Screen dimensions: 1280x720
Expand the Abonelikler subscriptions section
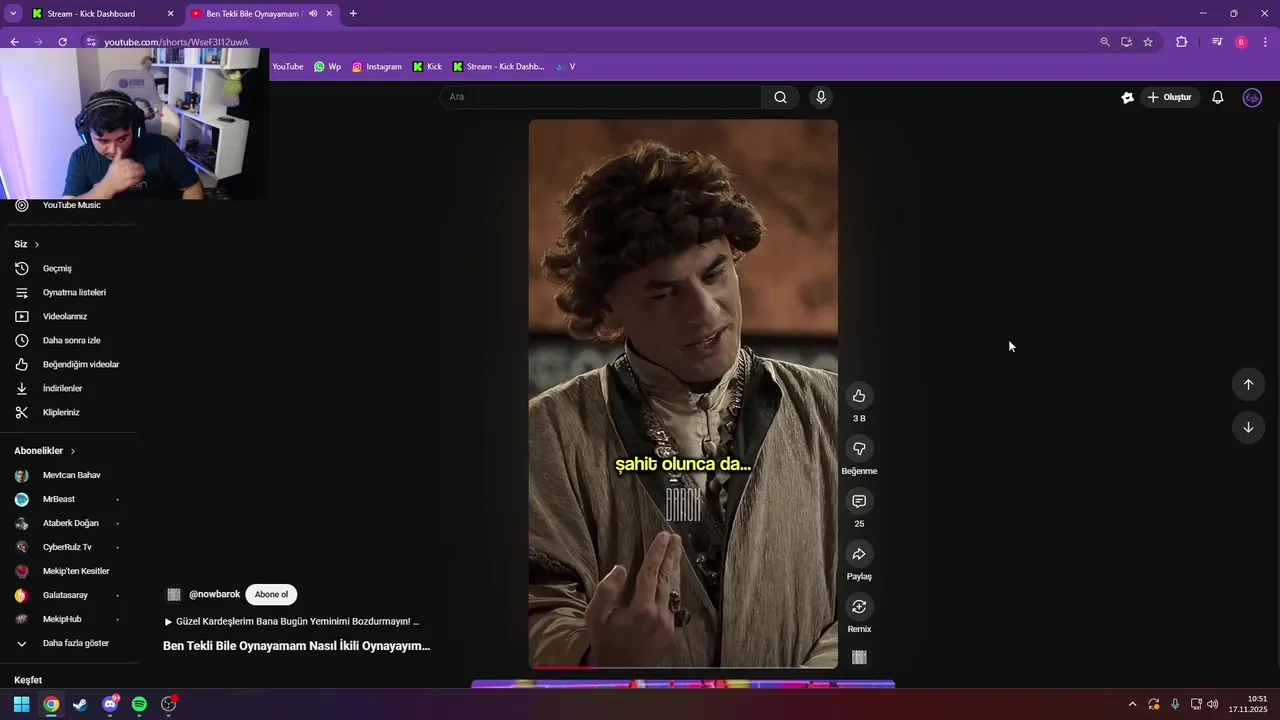tap(45, 451)
